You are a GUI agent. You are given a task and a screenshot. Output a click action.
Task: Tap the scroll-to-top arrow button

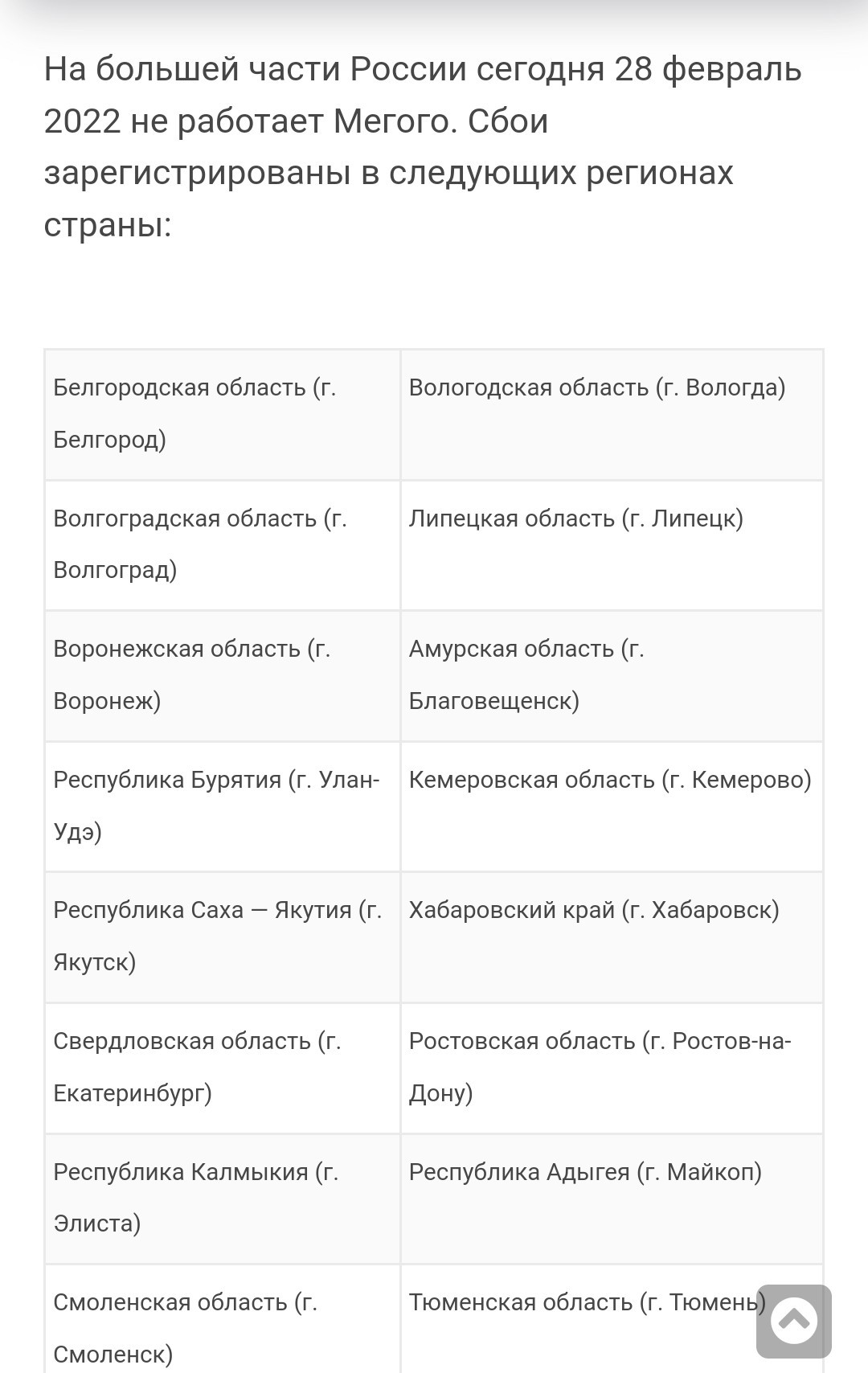coord(793,1321)
